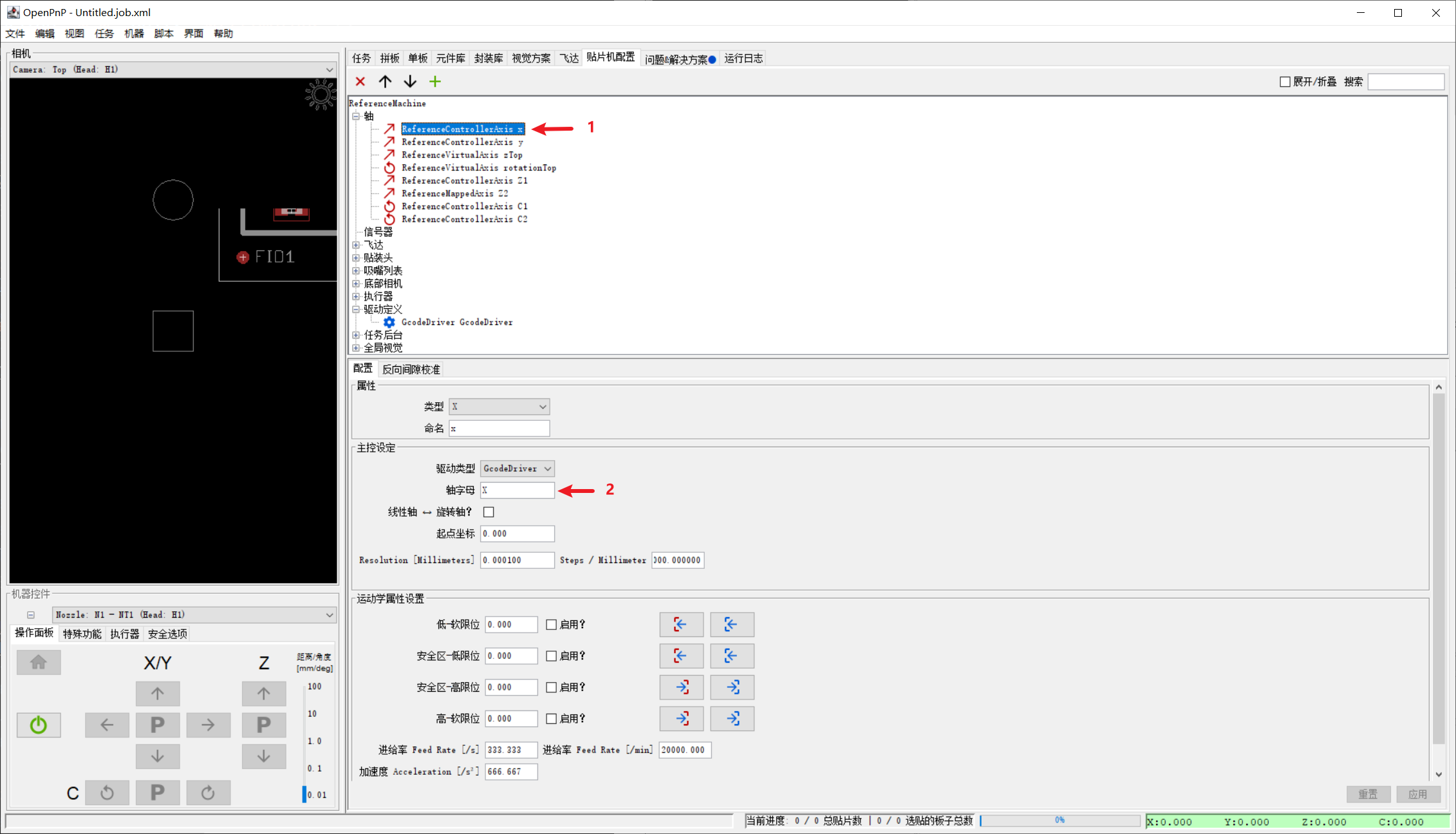The width and height of the screenshot is (1456, 834).
Task: Click the move up arrow icon
Action: pos(385,81)
